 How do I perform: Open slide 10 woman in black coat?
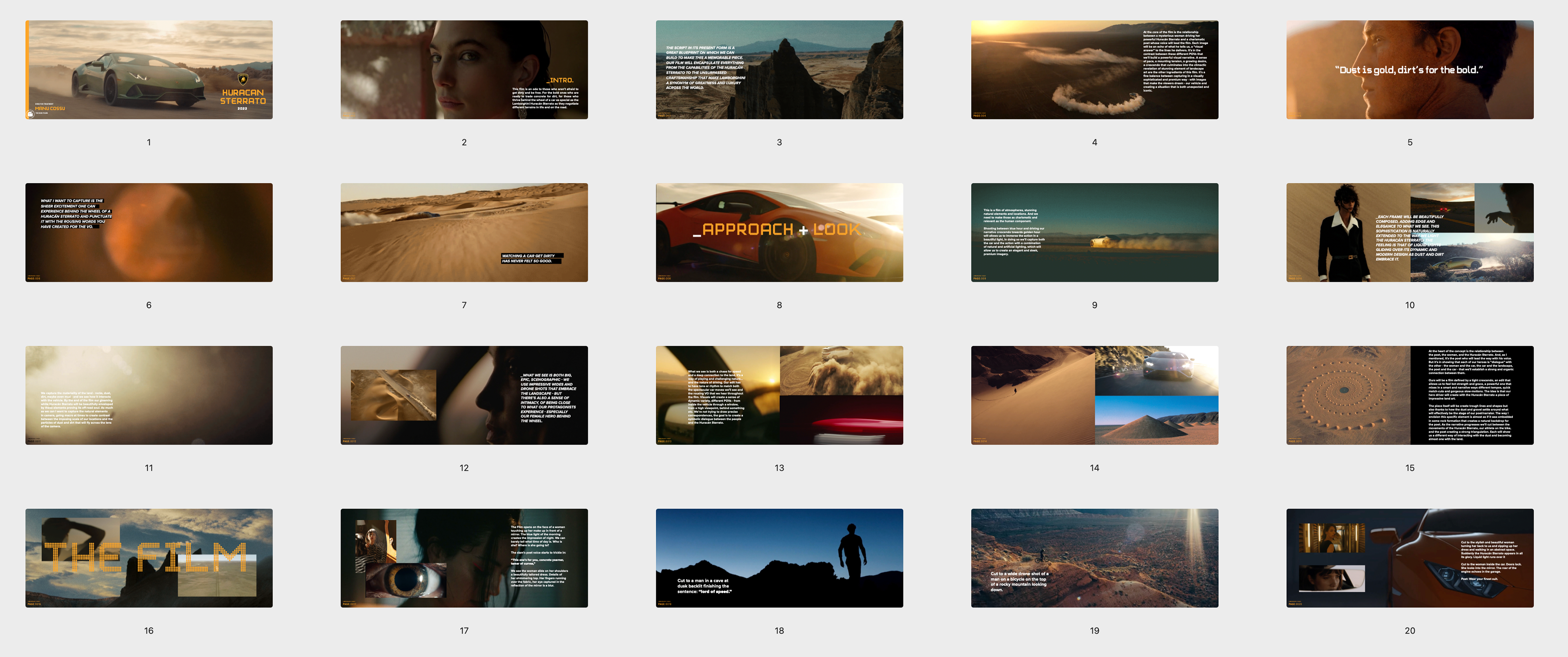pyautogui.click(x=1410, y=232)
